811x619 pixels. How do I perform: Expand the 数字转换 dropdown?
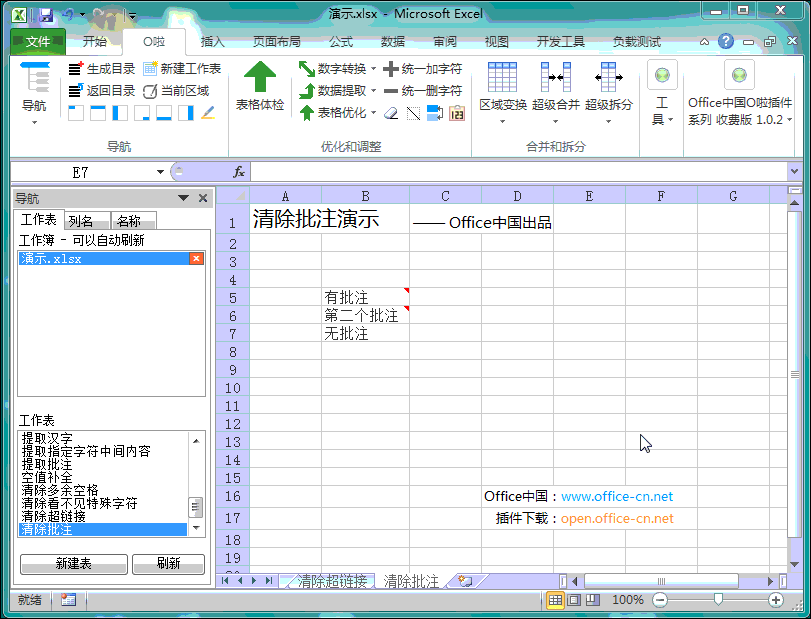(x=373, y=69)
